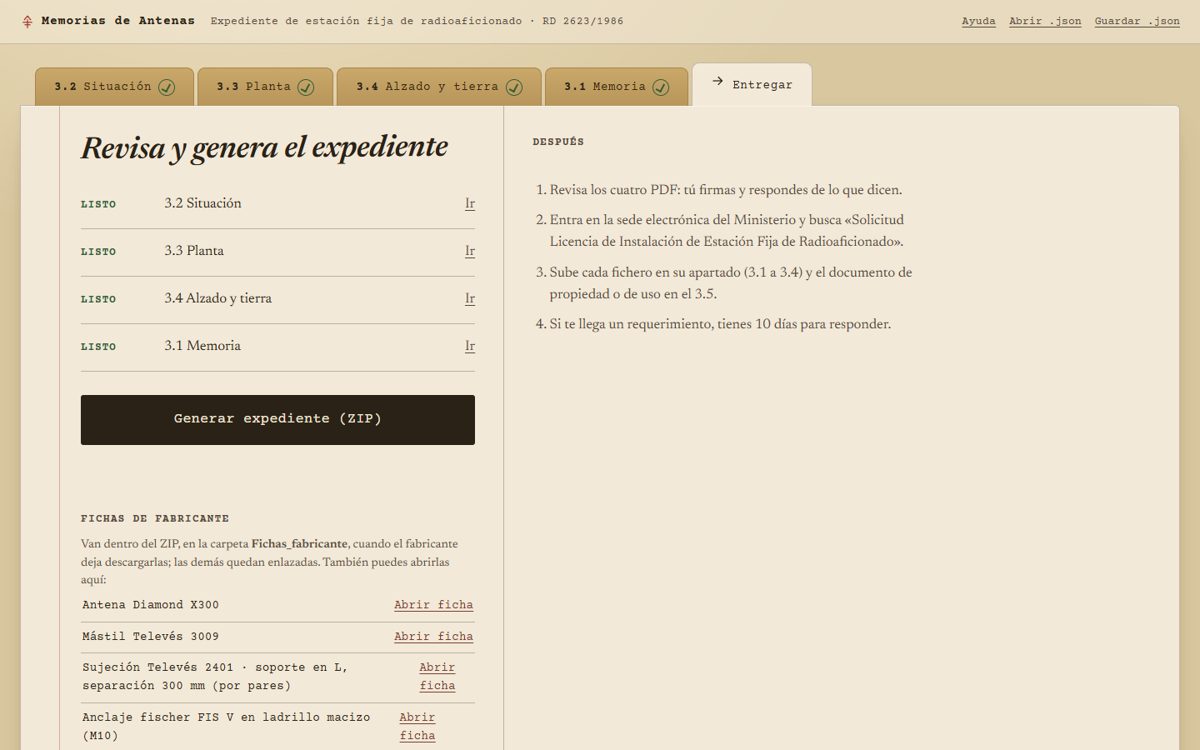Switch to the 3.2 Situación tab
1200x750 pixels.
pyautogui.click(x=114, y=87)
